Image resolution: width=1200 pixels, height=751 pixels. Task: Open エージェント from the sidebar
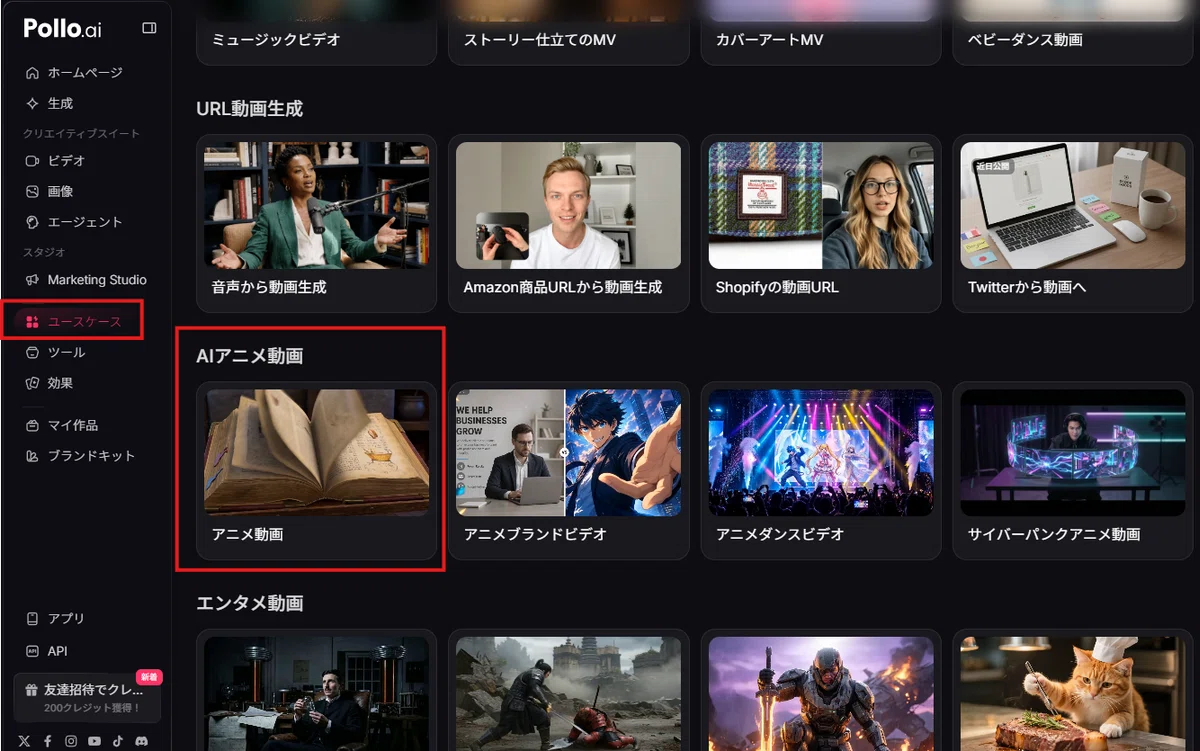click(x=85, y=222)
